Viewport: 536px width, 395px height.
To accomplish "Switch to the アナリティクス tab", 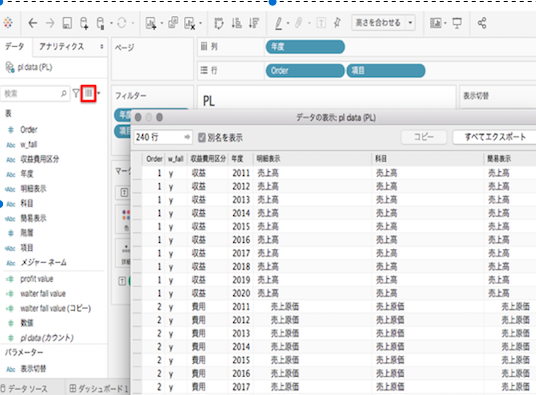I will coord(61,46).
